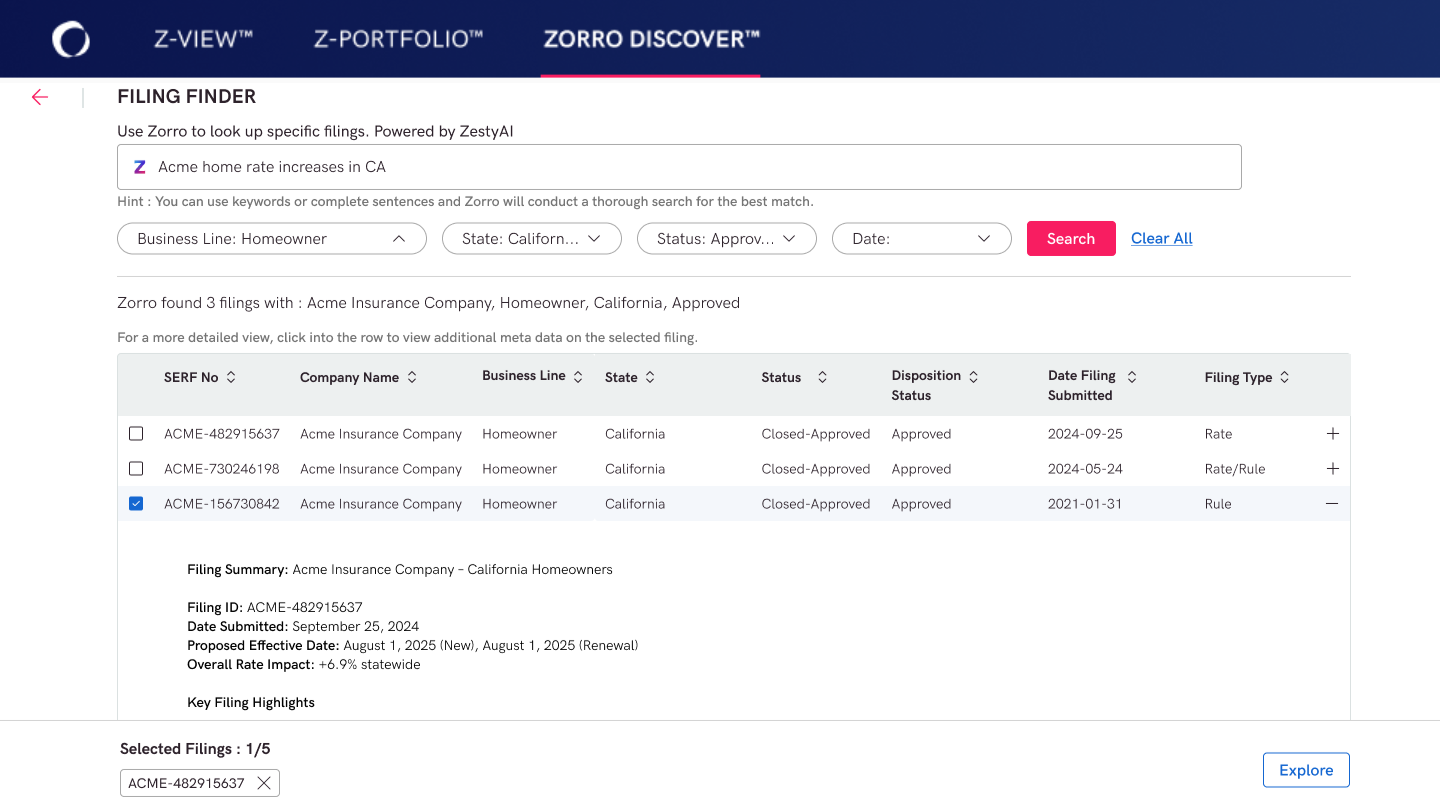Click the Explore button

point(1306,770)
